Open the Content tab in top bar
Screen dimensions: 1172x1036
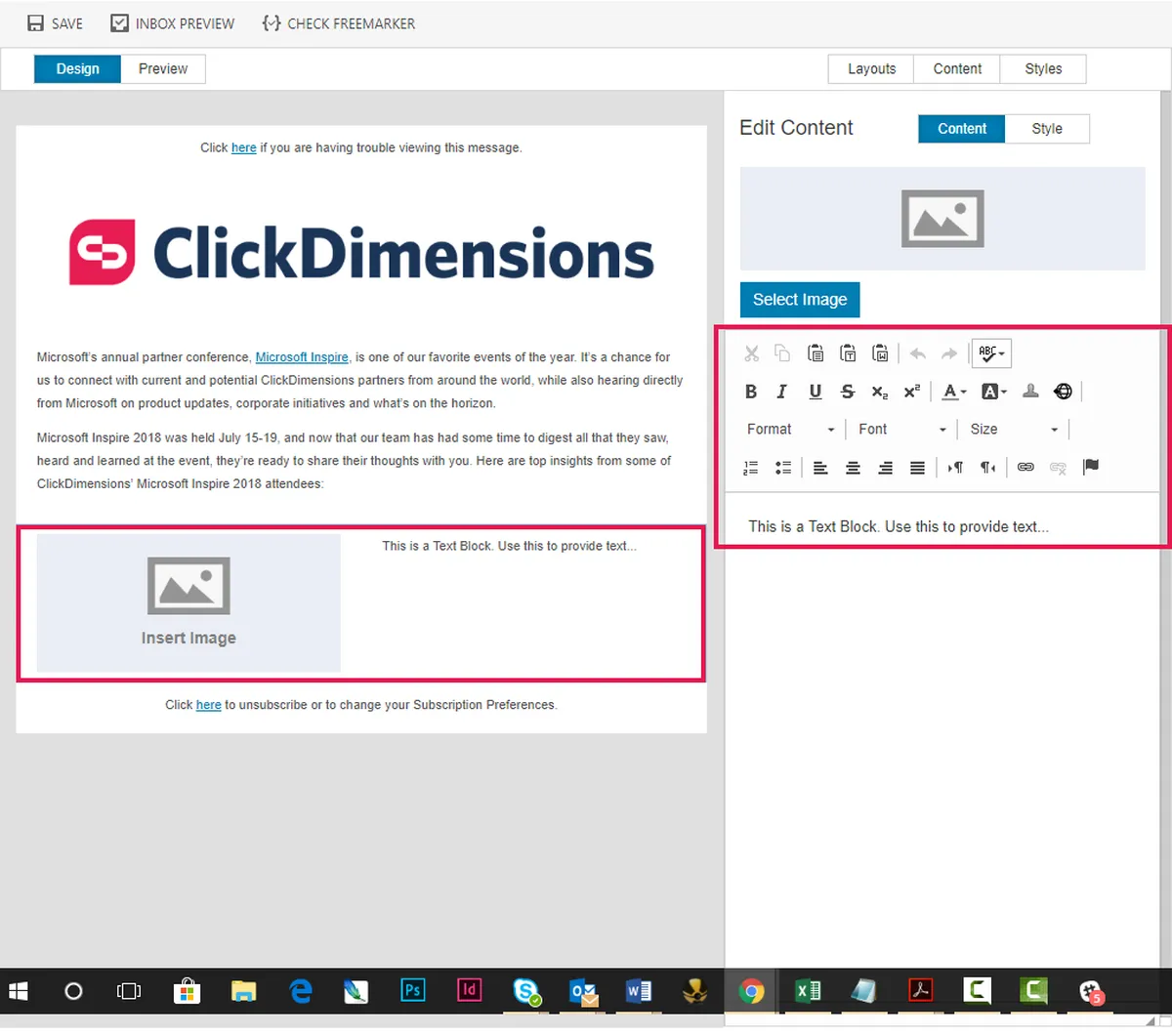pos(957,68)
